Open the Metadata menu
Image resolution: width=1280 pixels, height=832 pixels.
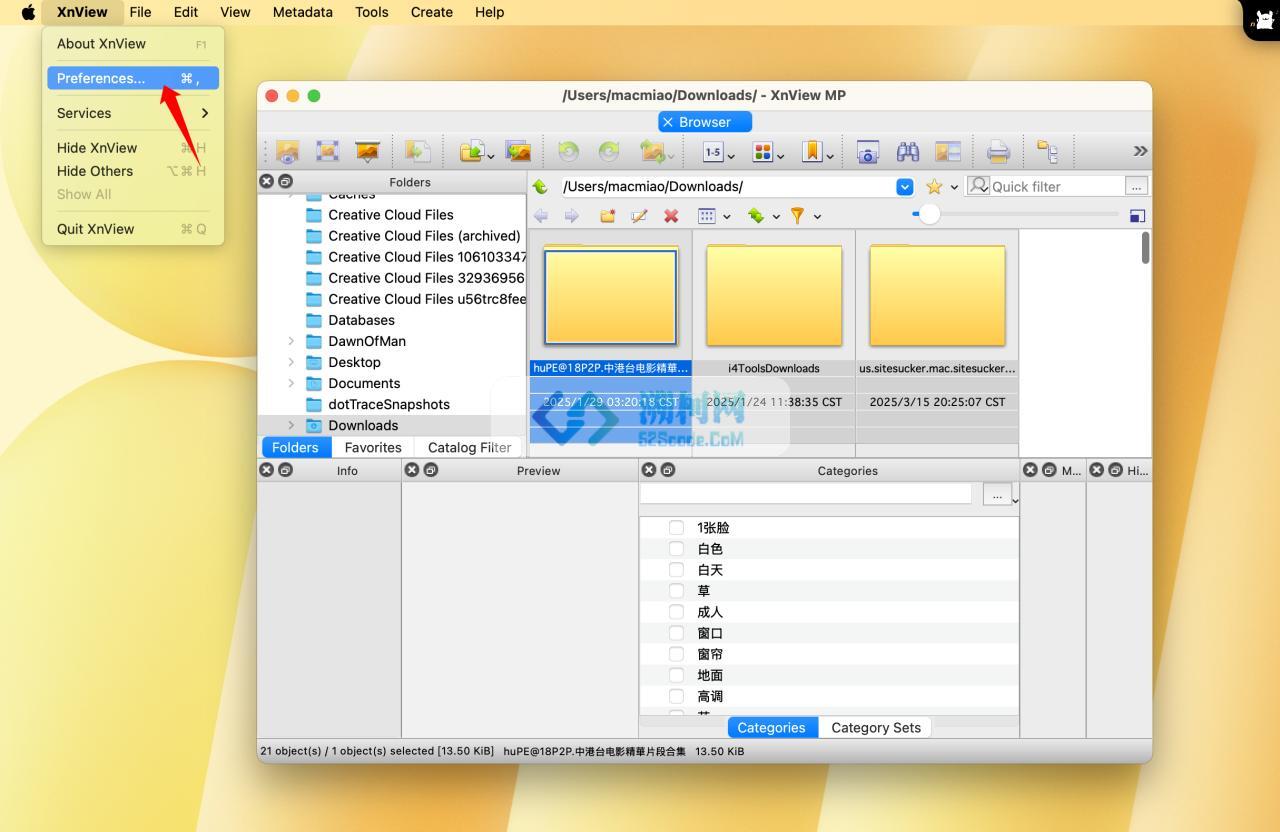302,12
